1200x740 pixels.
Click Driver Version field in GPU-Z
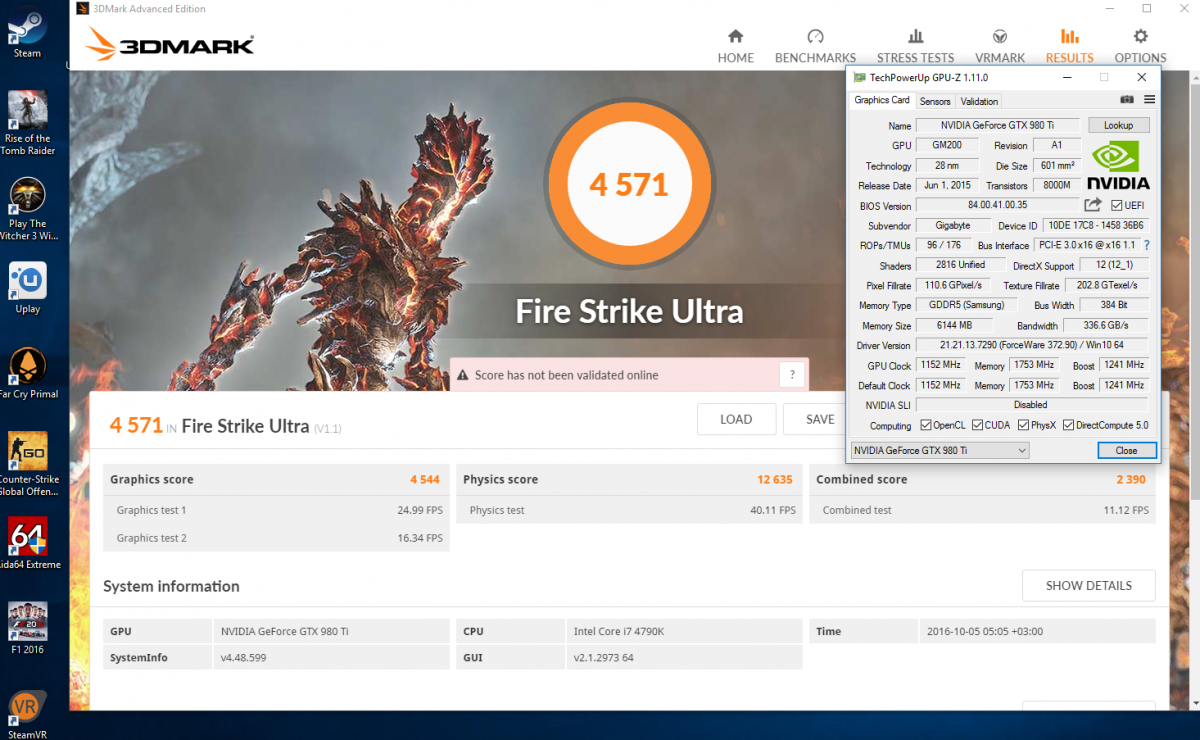pos(1032,345)
